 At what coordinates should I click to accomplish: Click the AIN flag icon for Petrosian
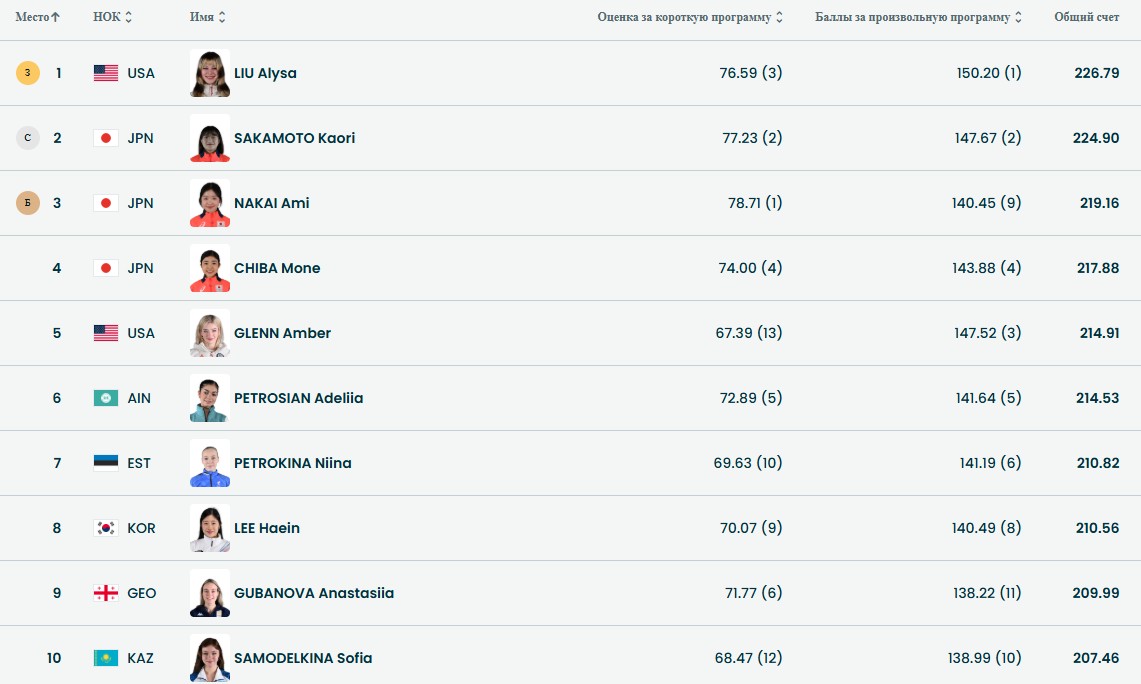point(106,398)
